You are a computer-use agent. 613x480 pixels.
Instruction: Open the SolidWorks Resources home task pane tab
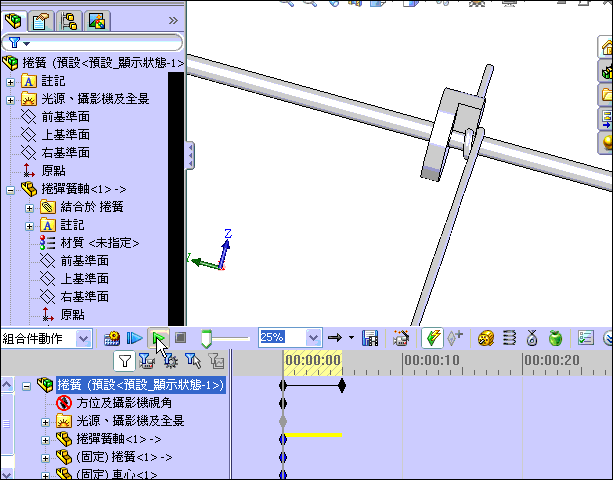(x=606, y=47)
